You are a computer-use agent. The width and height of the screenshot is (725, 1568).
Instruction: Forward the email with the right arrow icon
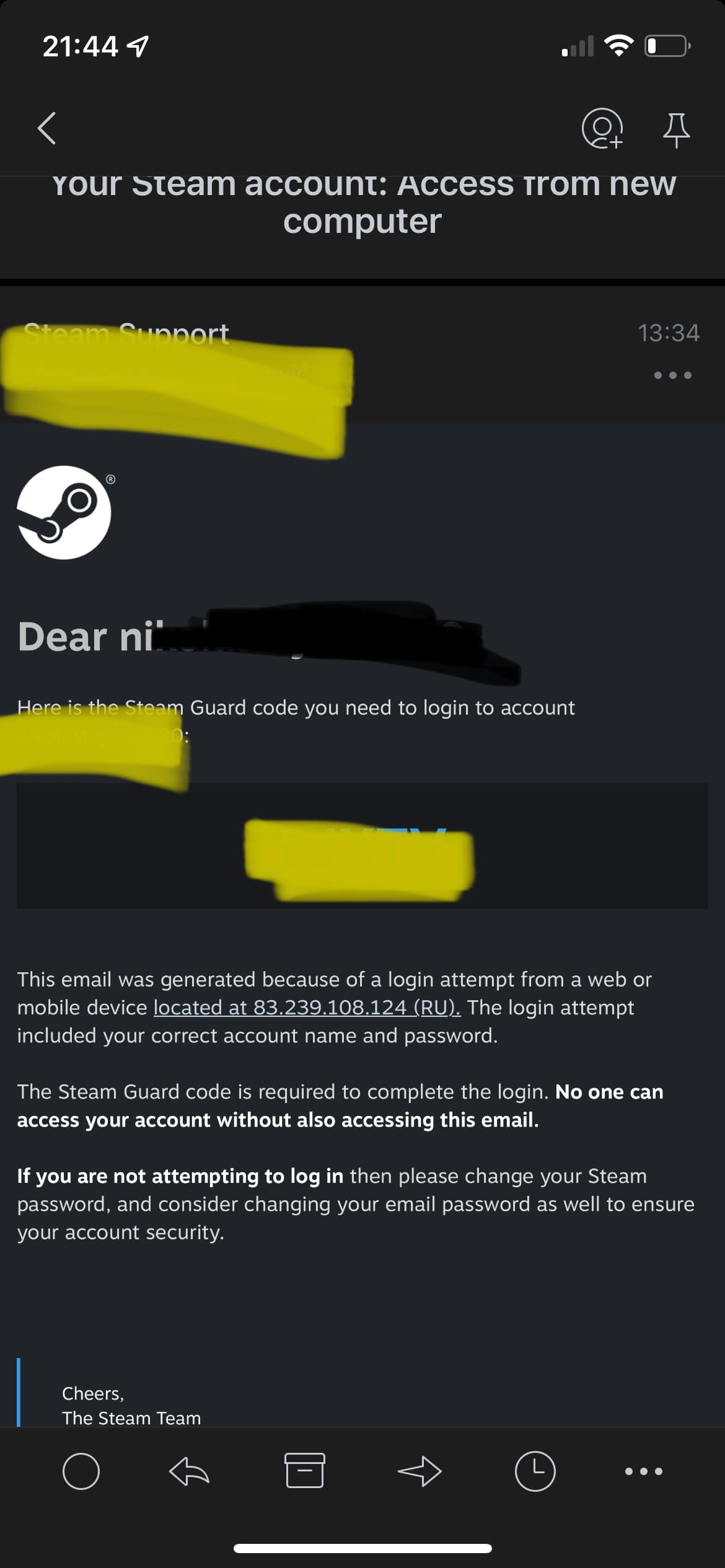420,1471
